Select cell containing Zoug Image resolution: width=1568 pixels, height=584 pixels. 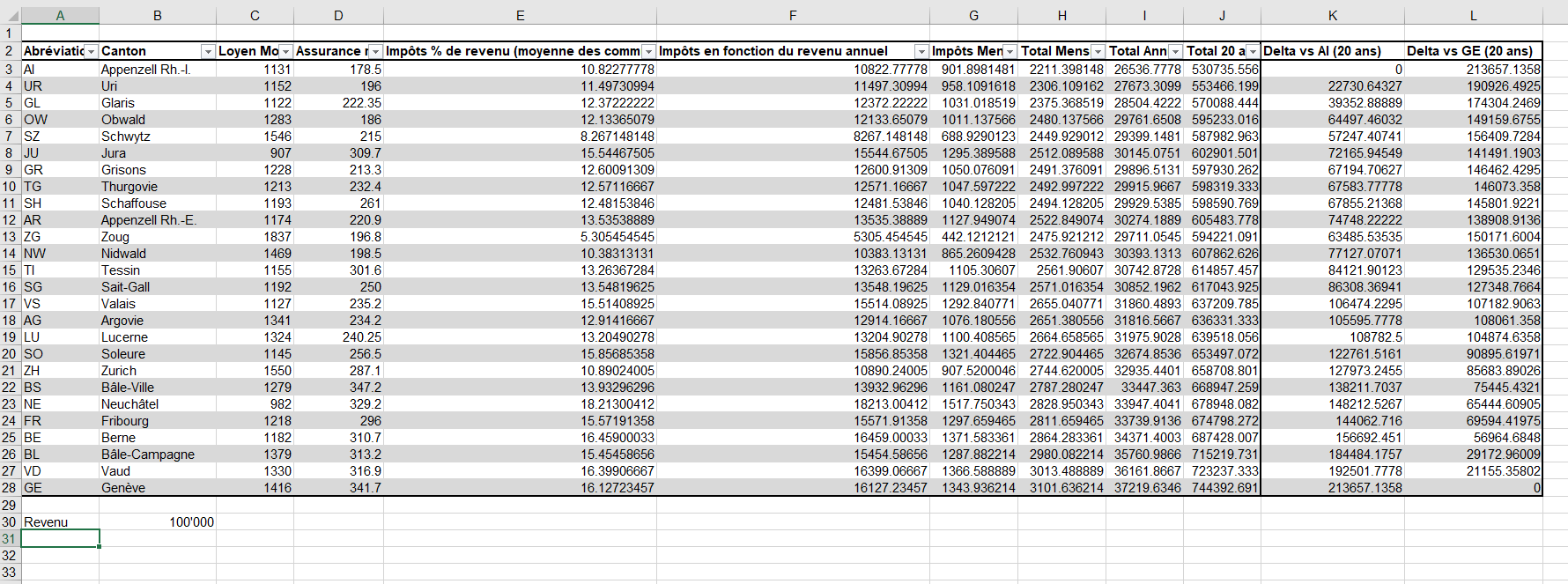tap(157, 237)
